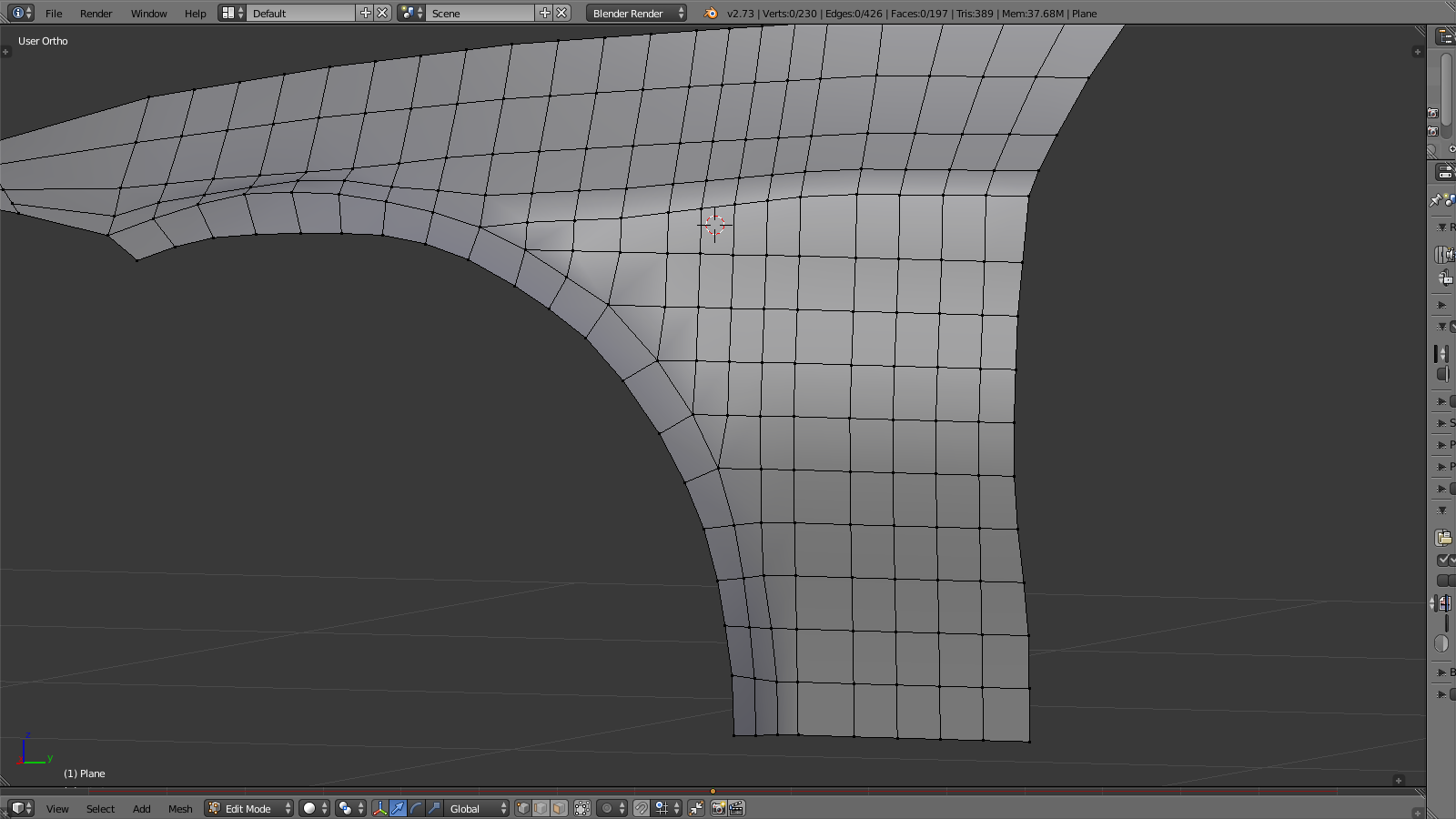Toggle the 3D manipulator widget icon
The height and width of the screenshot is (819, 1456).
point(379,808)
